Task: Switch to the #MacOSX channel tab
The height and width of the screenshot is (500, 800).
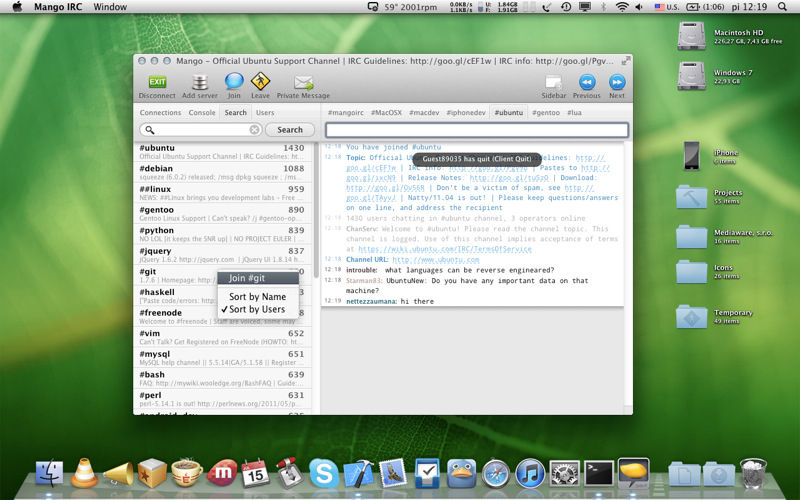Action: click(386, 113)
